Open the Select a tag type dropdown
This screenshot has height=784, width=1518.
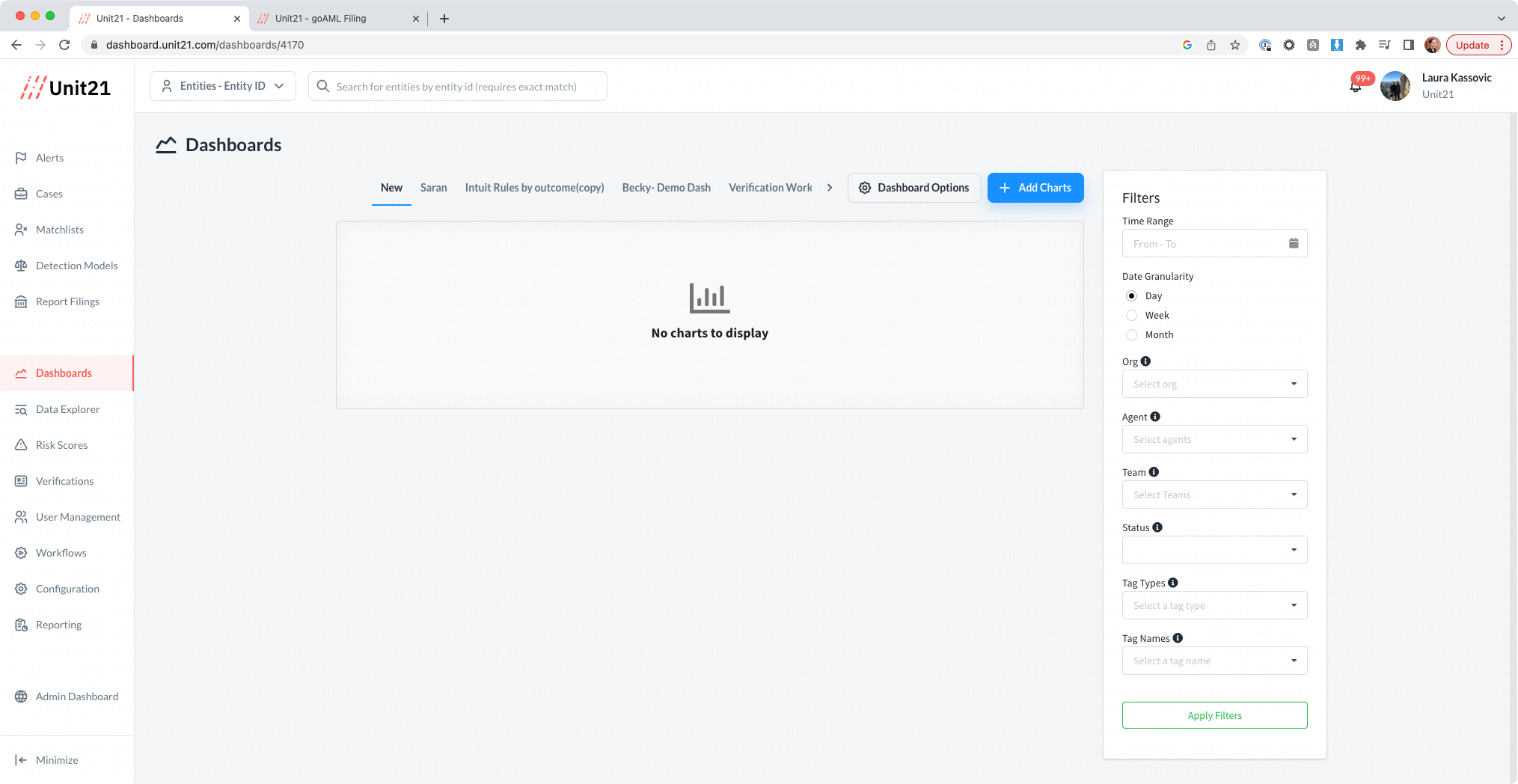(1214, 605)
